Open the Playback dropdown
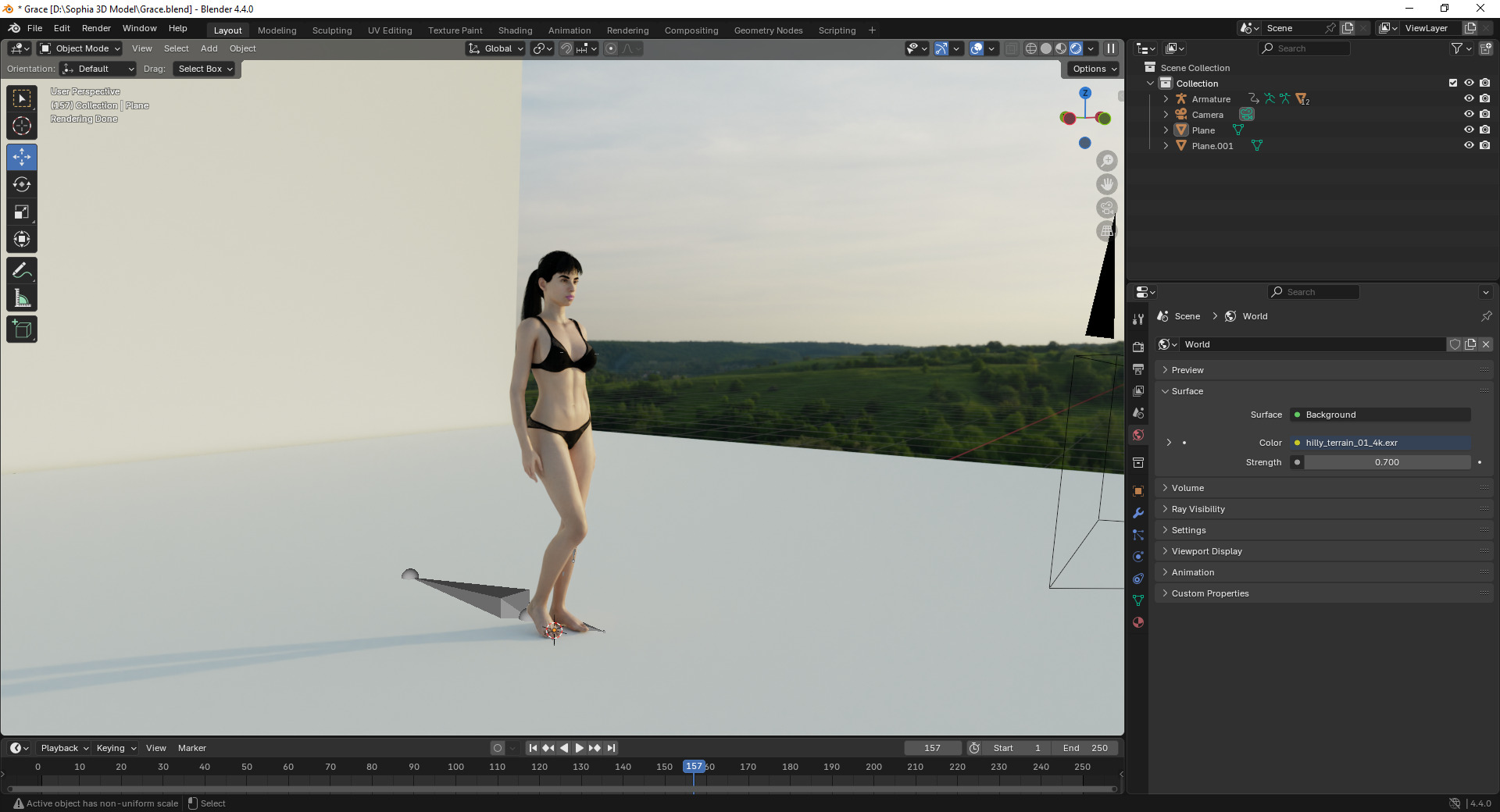The height and width of the screenshot is (812, 1500). tap(64, 748)
